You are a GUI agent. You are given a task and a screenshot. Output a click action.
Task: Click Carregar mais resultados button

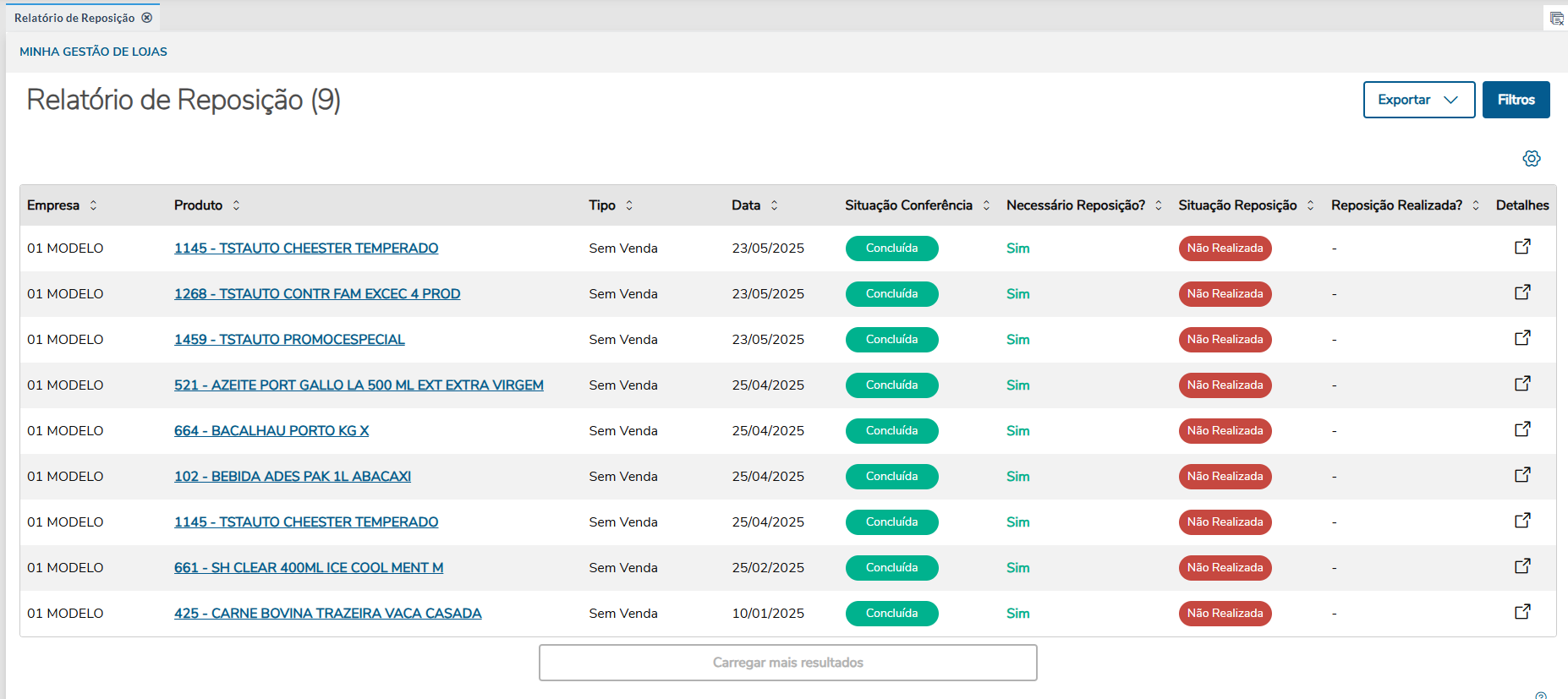point(787,663)
